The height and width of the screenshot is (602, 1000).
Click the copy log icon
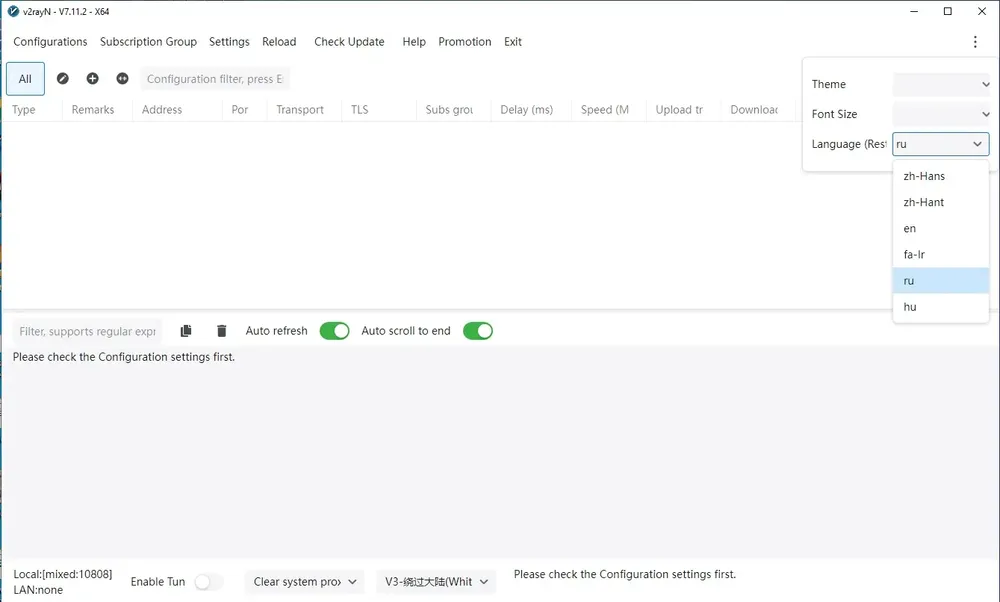coord(186,331)
